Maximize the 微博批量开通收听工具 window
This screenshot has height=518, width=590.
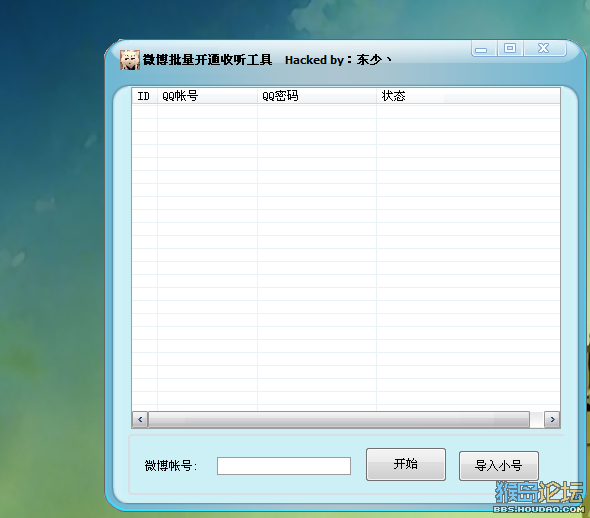[510, 48]
